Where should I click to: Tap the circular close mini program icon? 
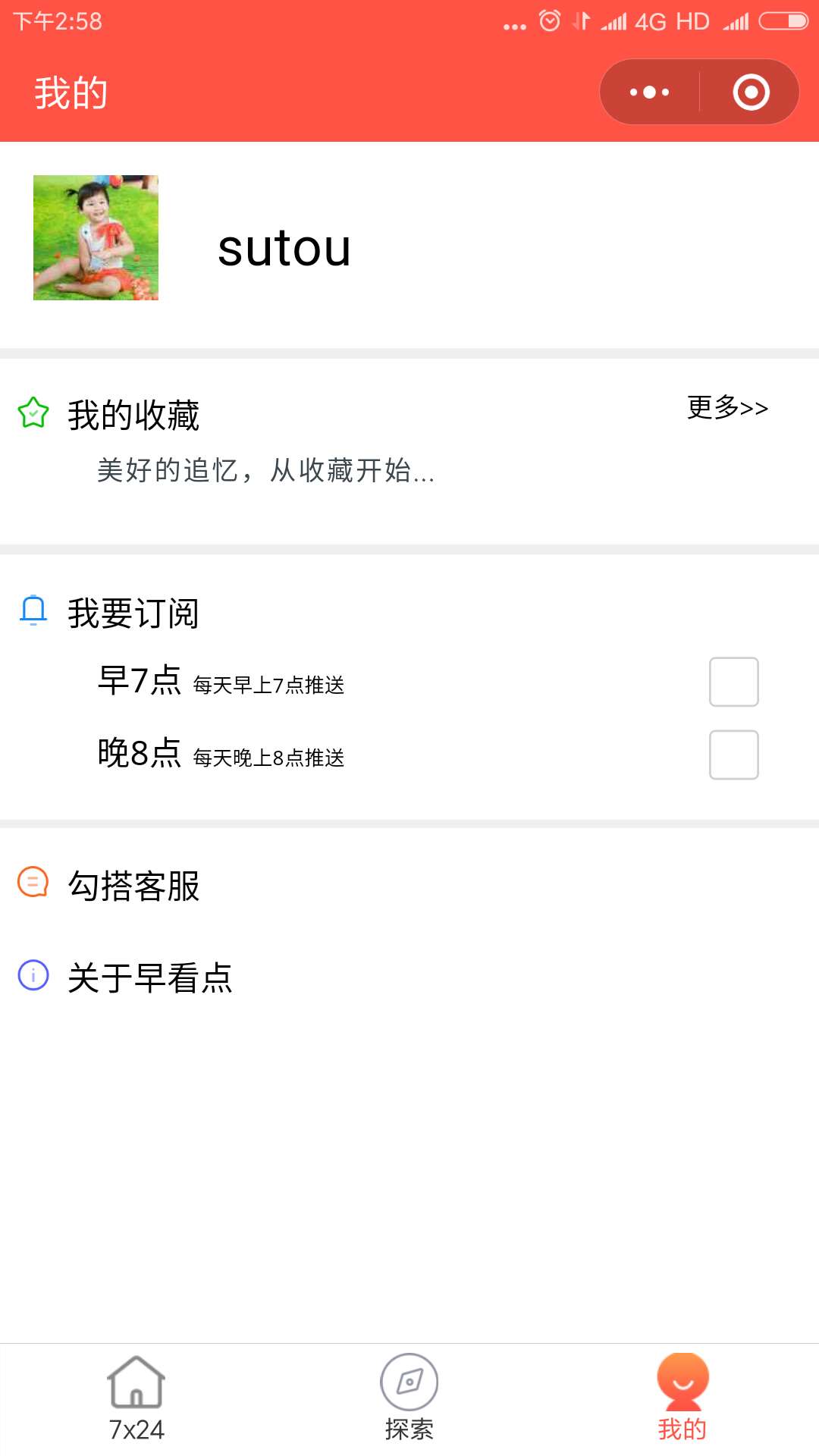click(x=751, y=93)
